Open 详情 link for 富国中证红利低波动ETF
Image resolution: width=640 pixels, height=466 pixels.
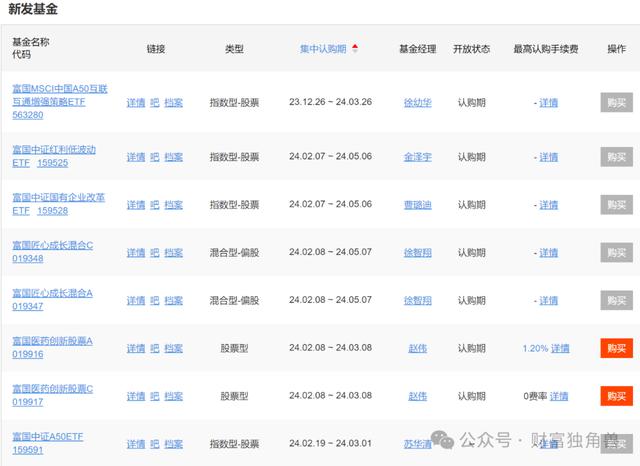(x=136, y=157)
